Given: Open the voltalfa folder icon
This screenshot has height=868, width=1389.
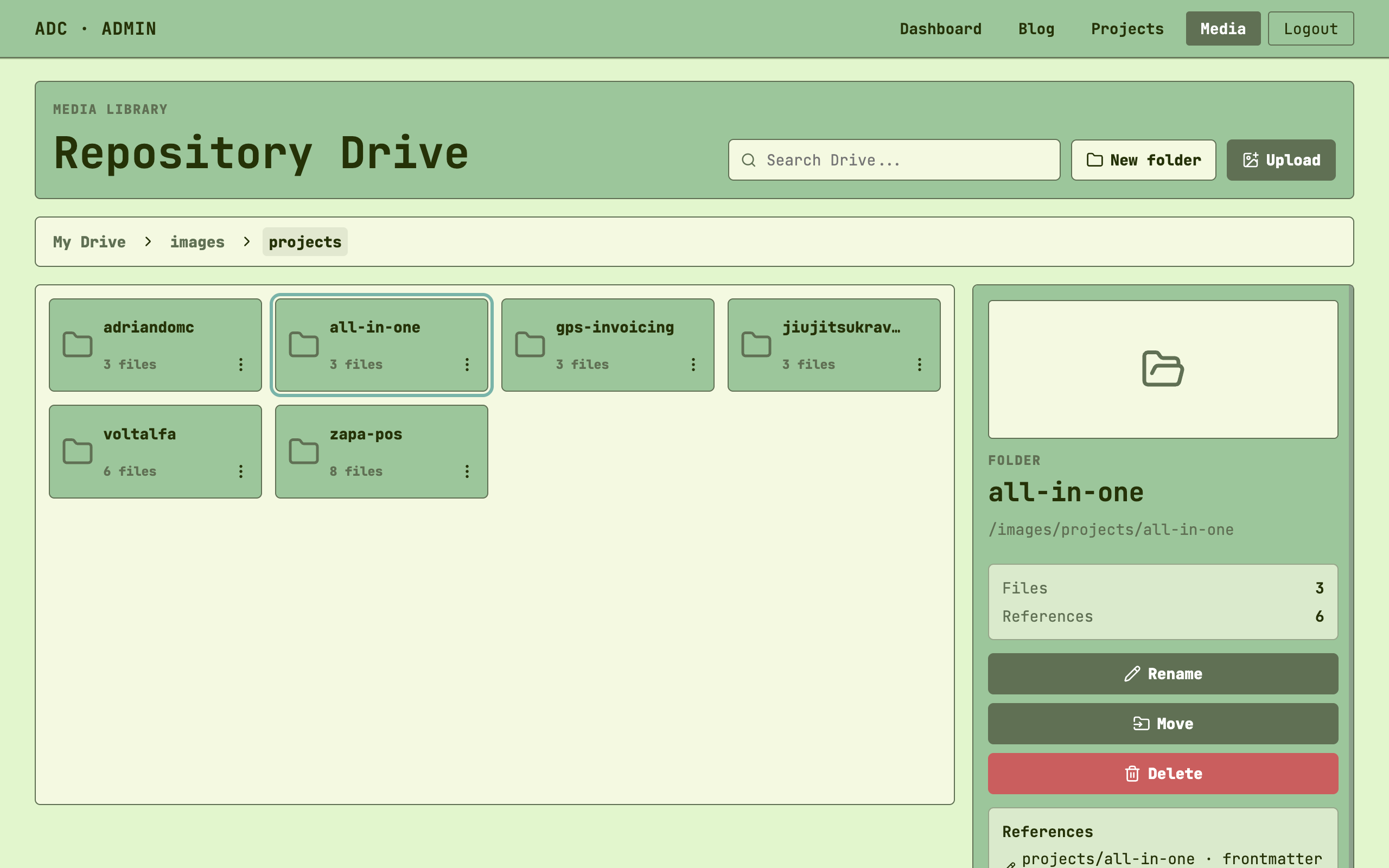Looking at the screenshot, I should pos(78,451).
